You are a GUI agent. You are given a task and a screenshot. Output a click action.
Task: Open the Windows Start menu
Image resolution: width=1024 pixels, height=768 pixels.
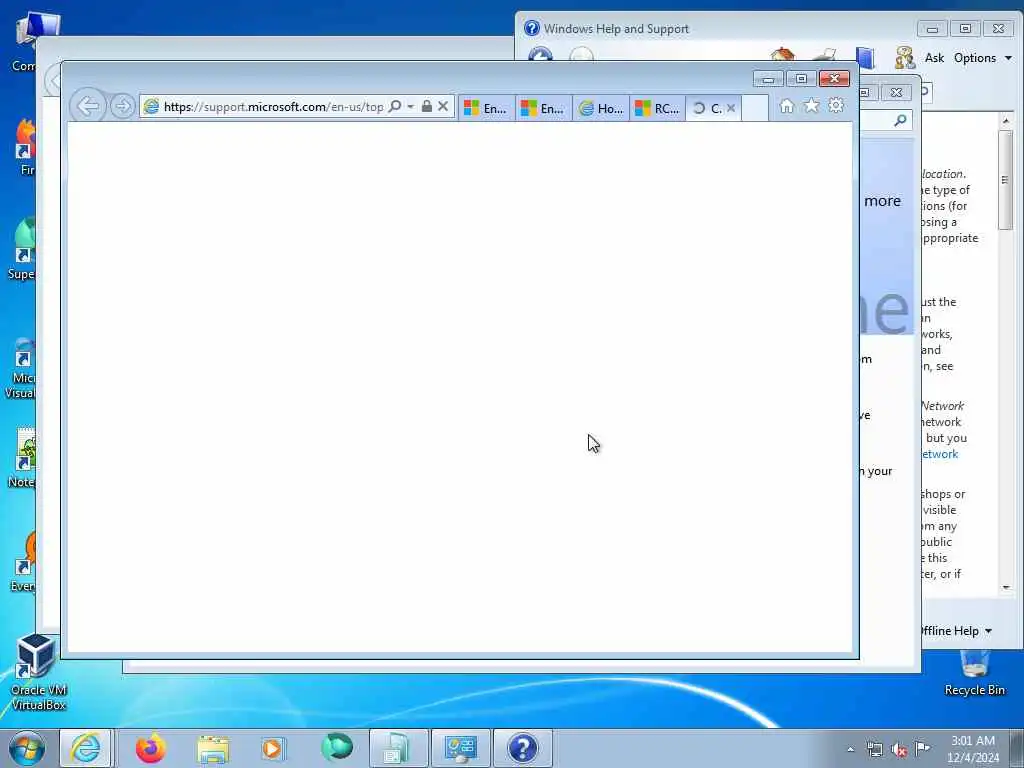pos(27,748)
